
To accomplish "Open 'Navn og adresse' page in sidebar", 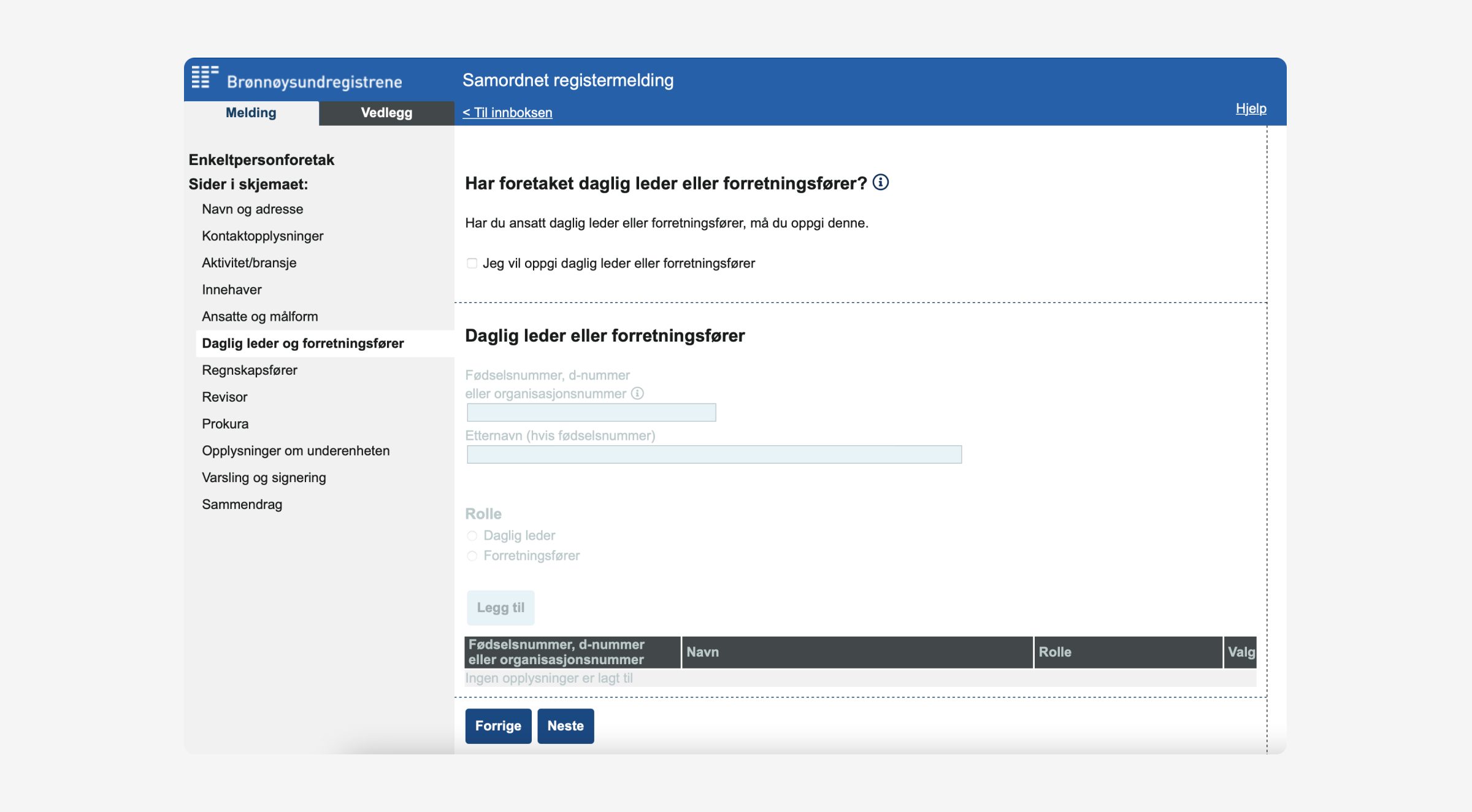I will (x=253, y=209).
